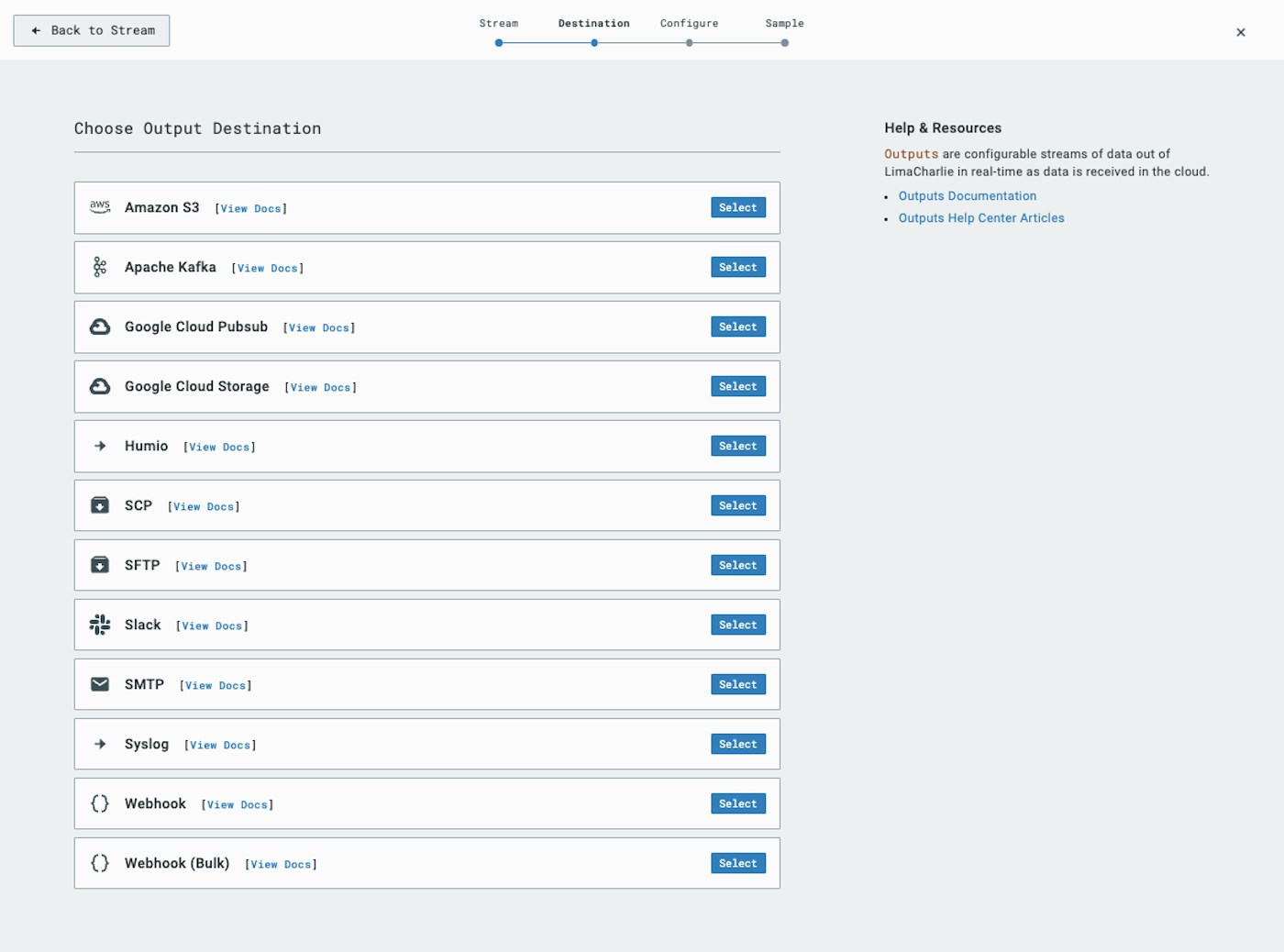Click the Choose Output Destination heading
Screen dimensions: 1284x952
point(198,128)
